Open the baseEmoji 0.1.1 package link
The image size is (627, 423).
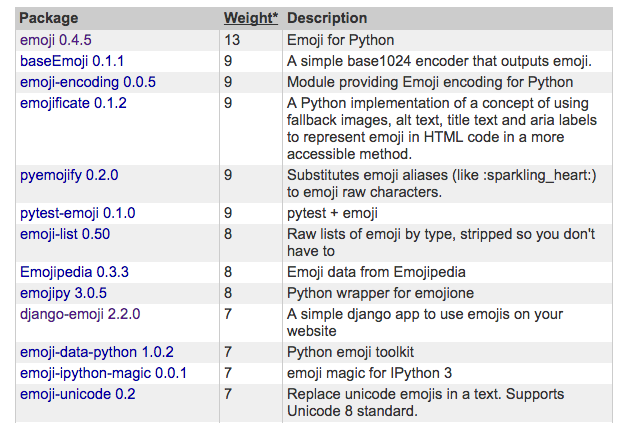(72, 61)
